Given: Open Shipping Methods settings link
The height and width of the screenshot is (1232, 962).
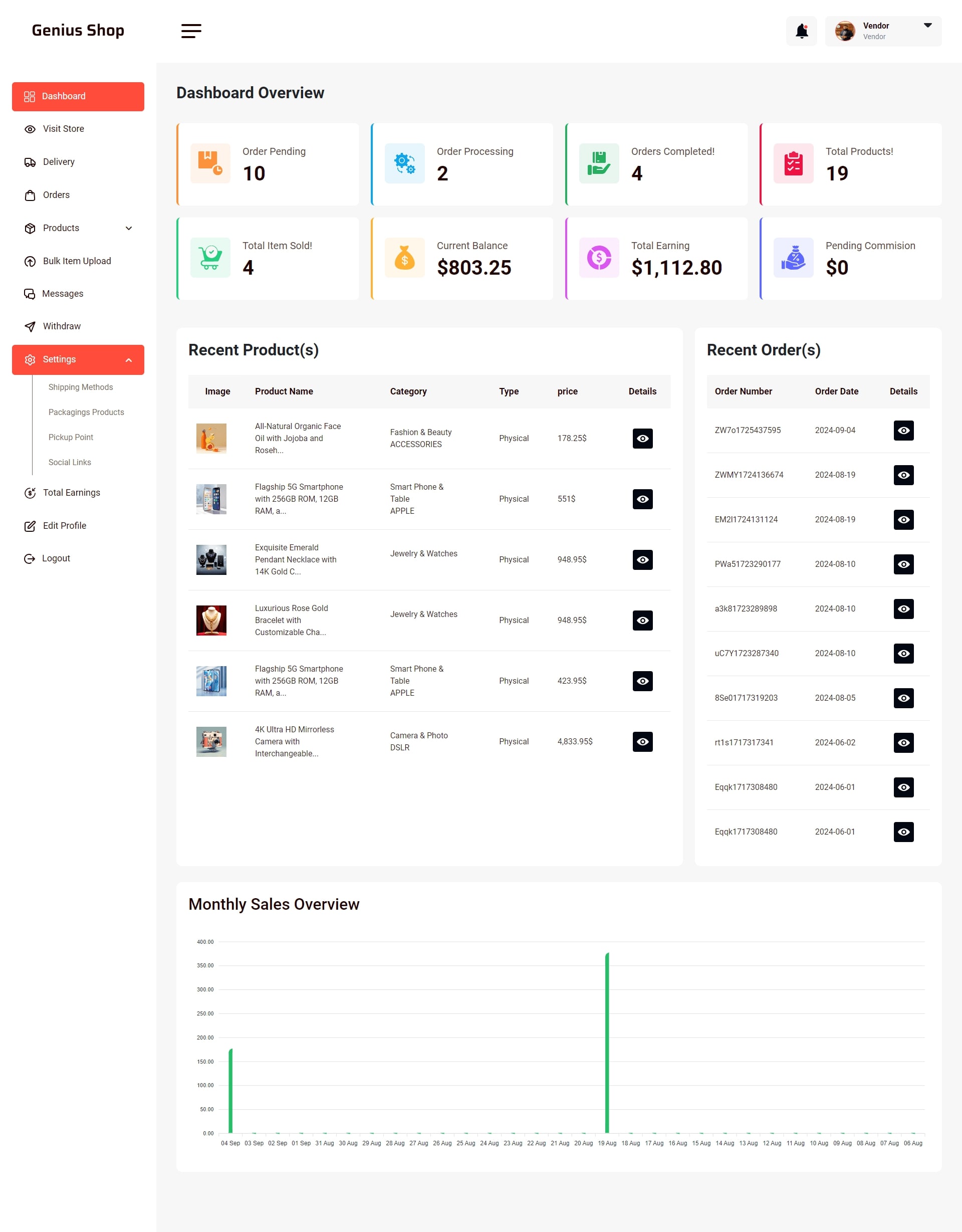Looking at the screenshot, I should tap(81, 387).
